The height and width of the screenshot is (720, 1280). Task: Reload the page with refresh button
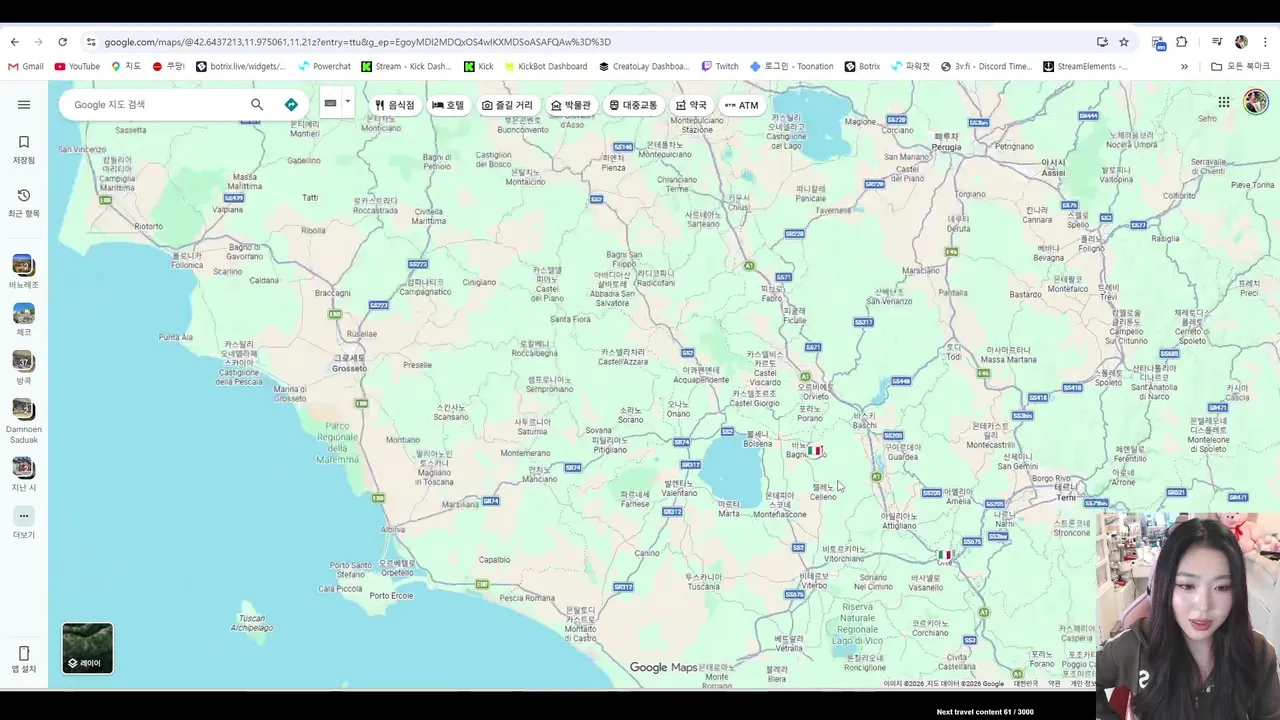click(62, 42)
